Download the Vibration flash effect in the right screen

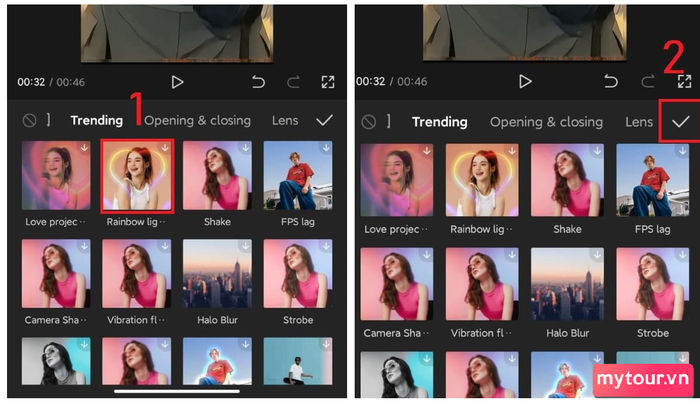tap(512, 255)
